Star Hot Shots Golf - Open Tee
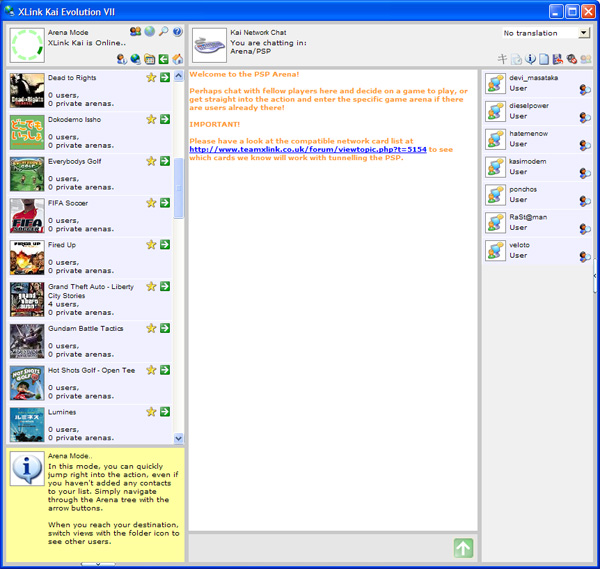The height and width of the screenshot is (569, 600). point(151,370)
